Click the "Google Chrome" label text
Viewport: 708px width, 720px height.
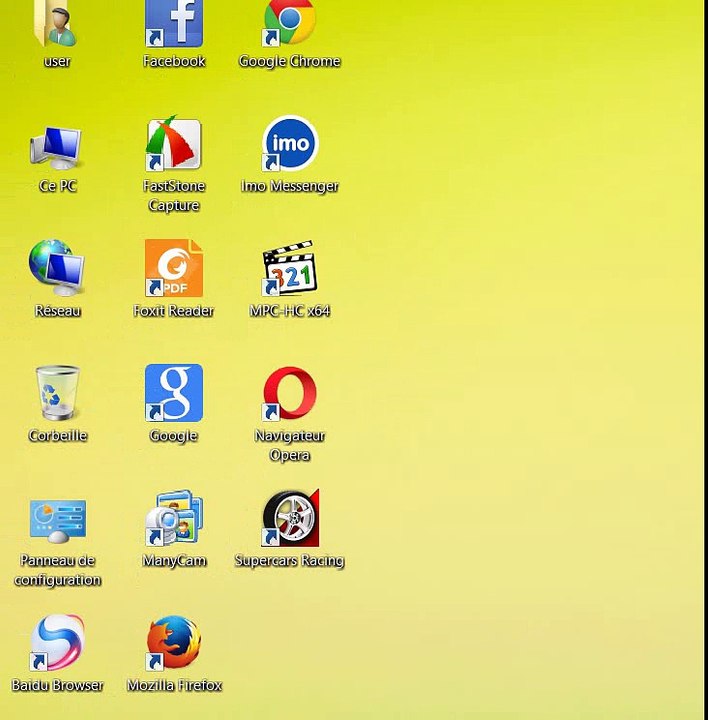pos(289,61)
